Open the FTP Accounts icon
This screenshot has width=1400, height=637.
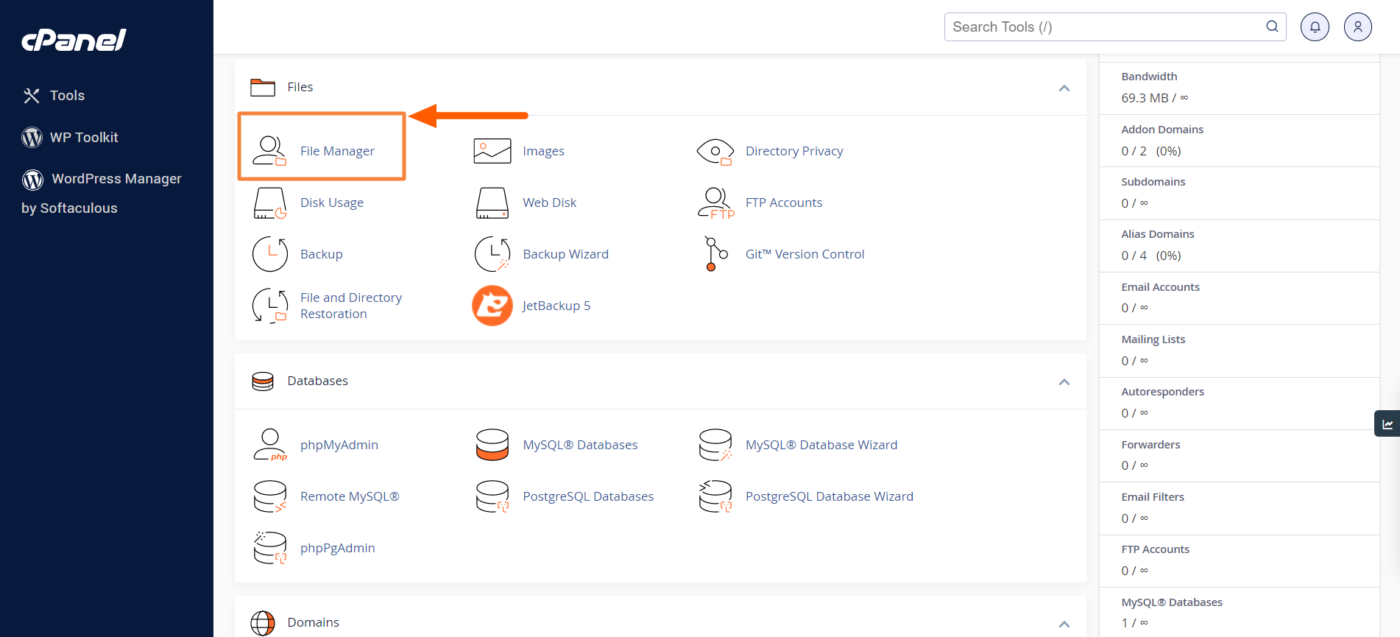[x=715, y=202]
